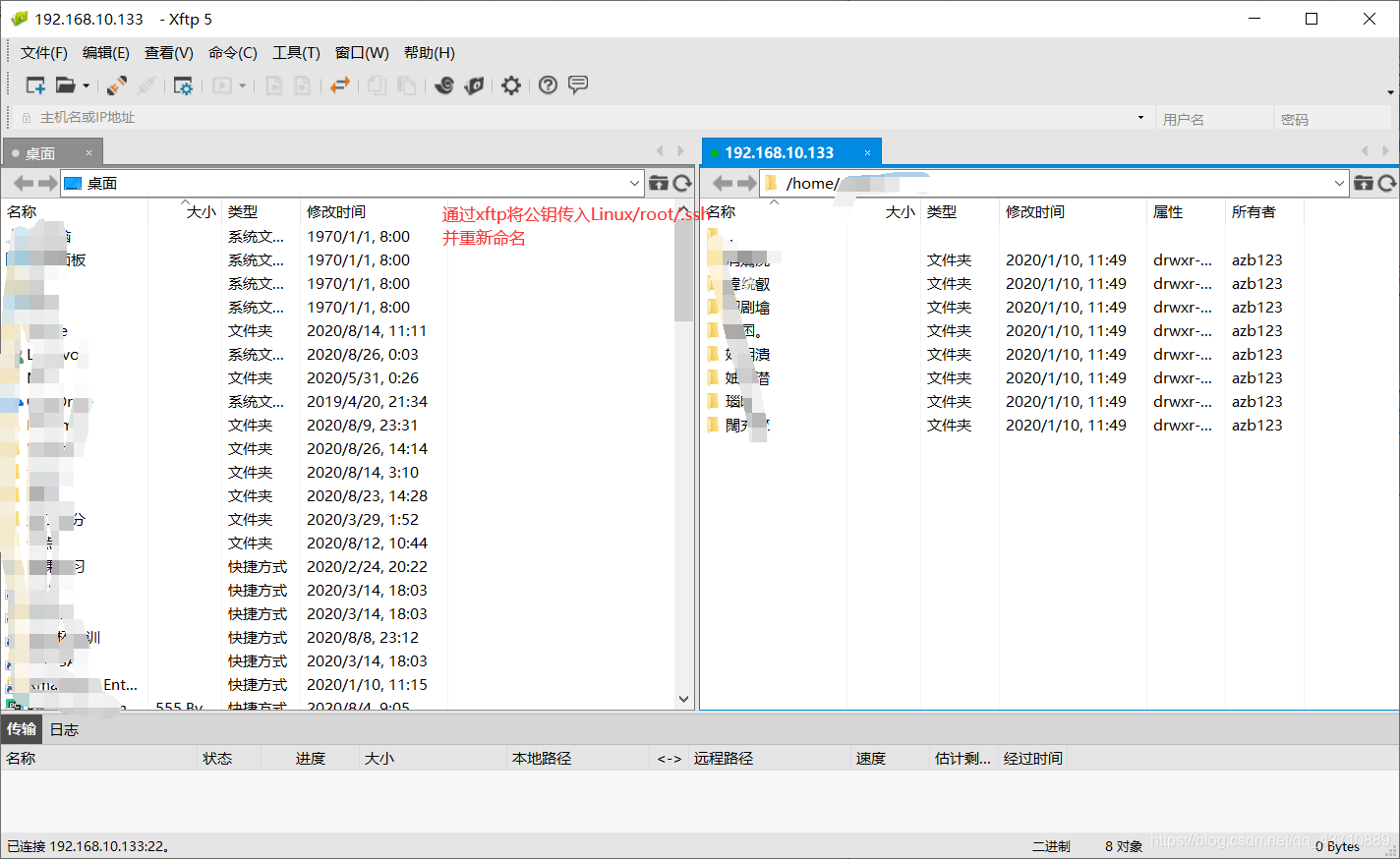Go back in the remote pane

point(723,183)
